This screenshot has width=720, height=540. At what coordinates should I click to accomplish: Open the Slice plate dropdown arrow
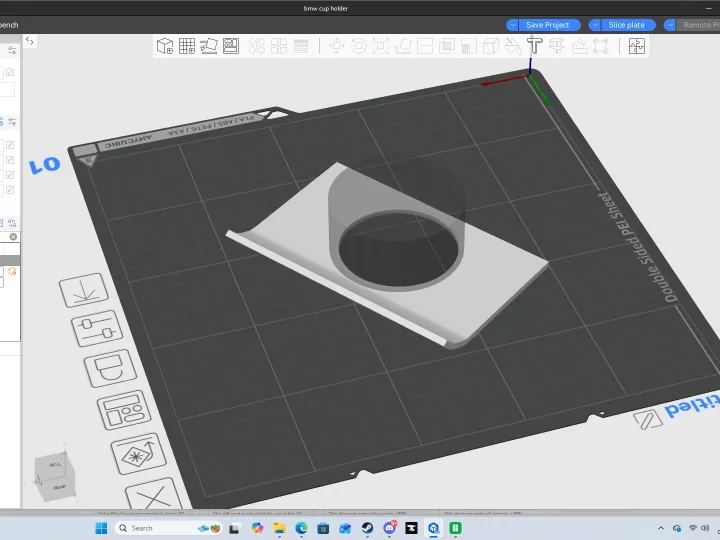point(595,25)
